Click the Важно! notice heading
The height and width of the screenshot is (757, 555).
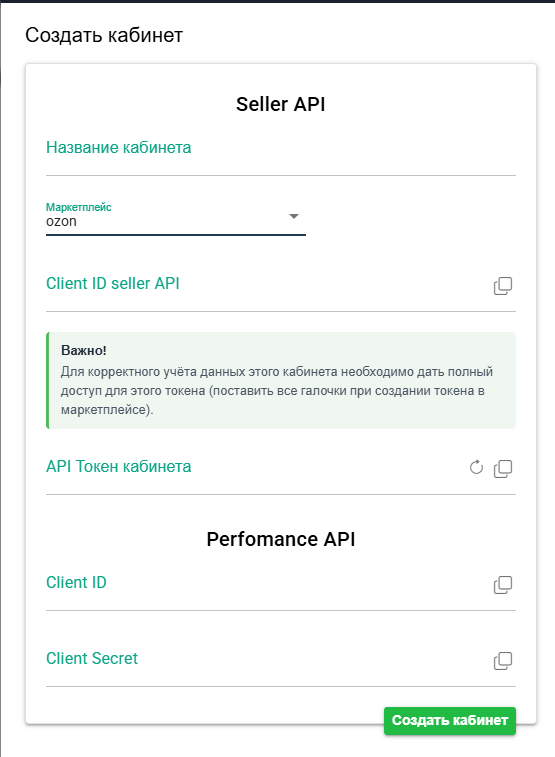tap(83, 350)
